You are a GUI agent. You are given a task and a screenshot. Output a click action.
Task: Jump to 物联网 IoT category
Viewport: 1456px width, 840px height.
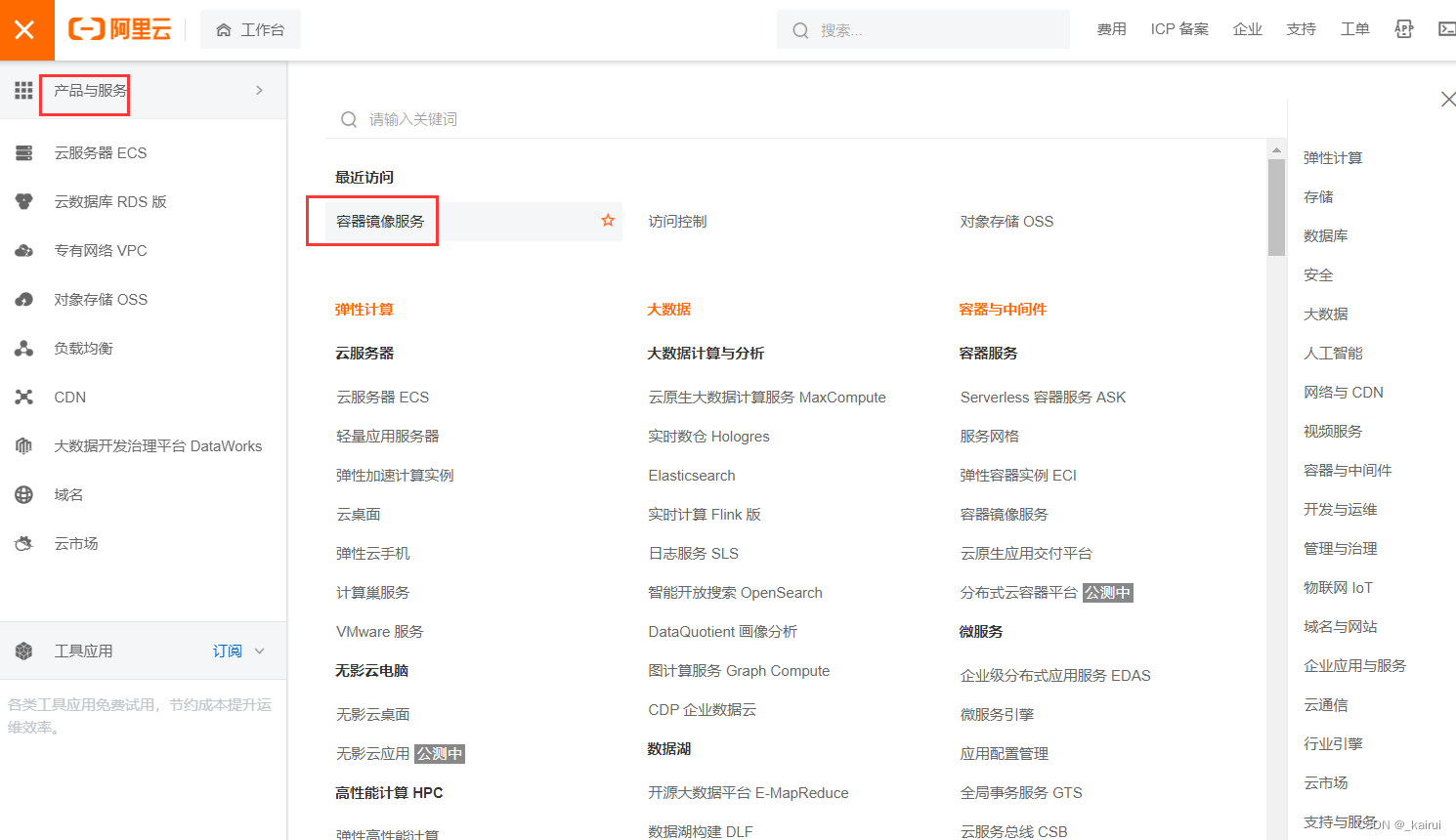click(1339, 588)
